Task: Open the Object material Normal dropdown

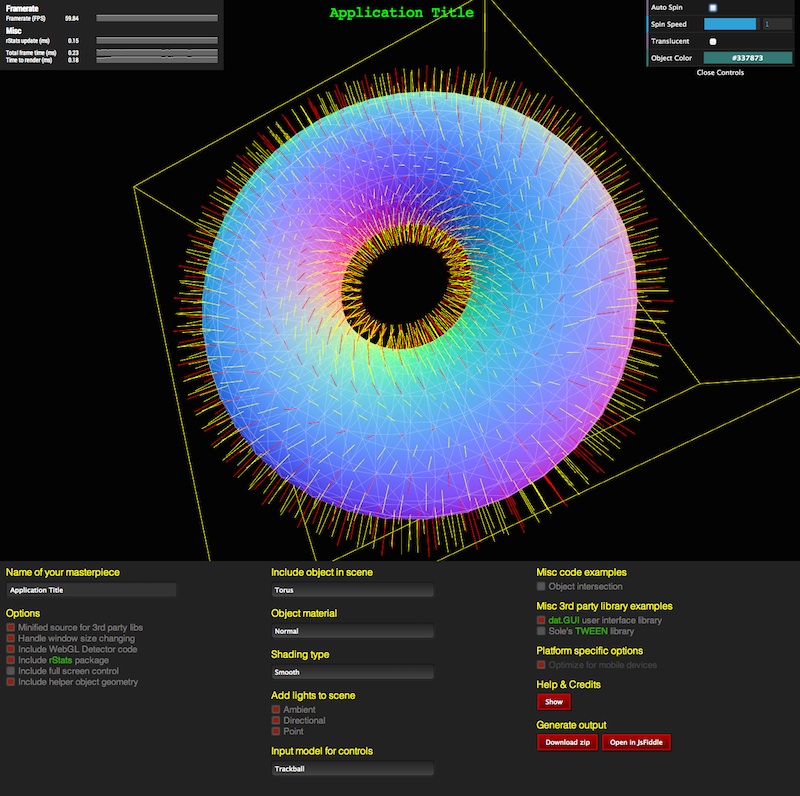Action: [x=352, y=631]
